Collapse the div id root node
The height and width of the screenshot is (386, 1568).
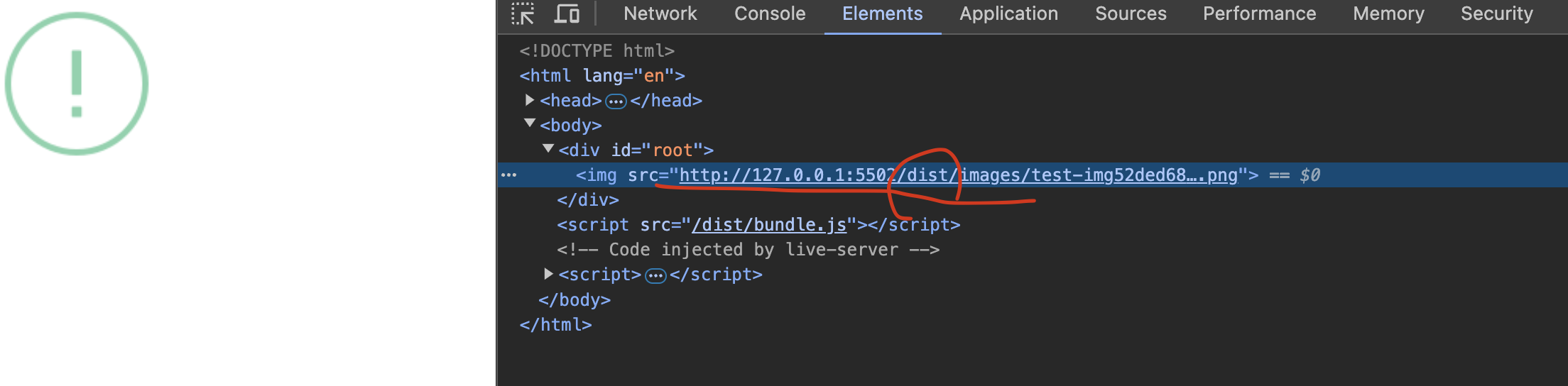tap(548, 148)
